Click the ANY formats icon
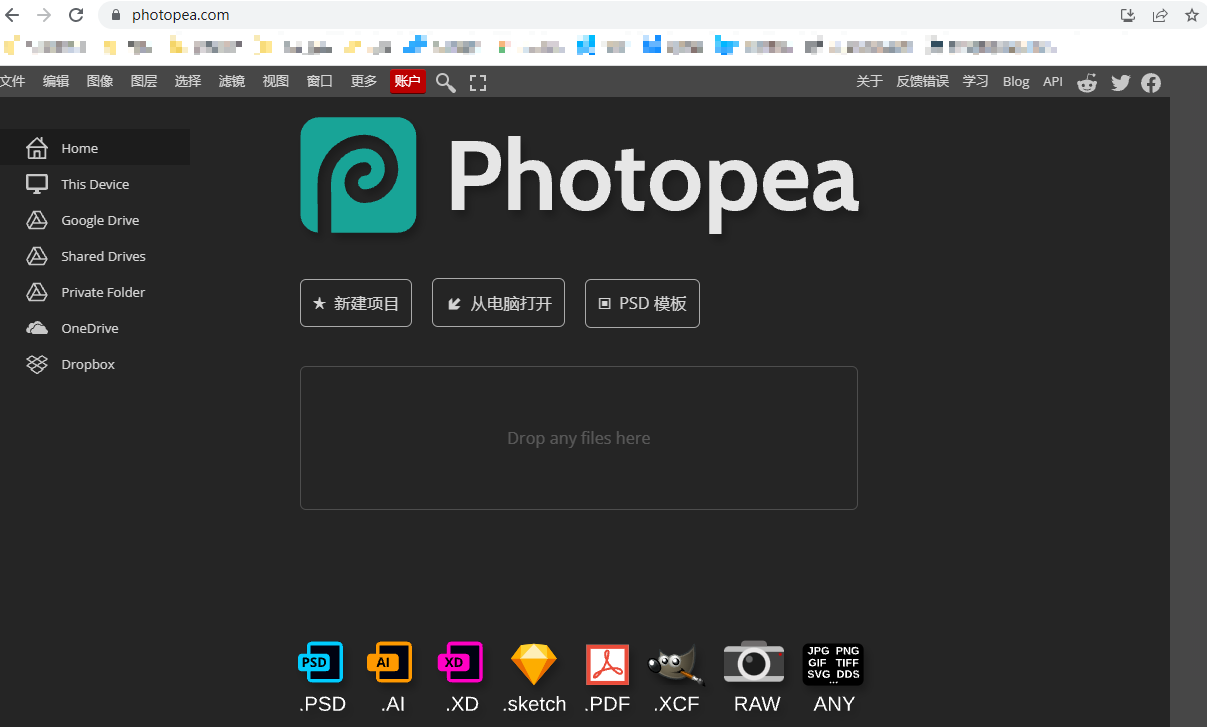The image size is (1207, 727). (x=833, y=663)
